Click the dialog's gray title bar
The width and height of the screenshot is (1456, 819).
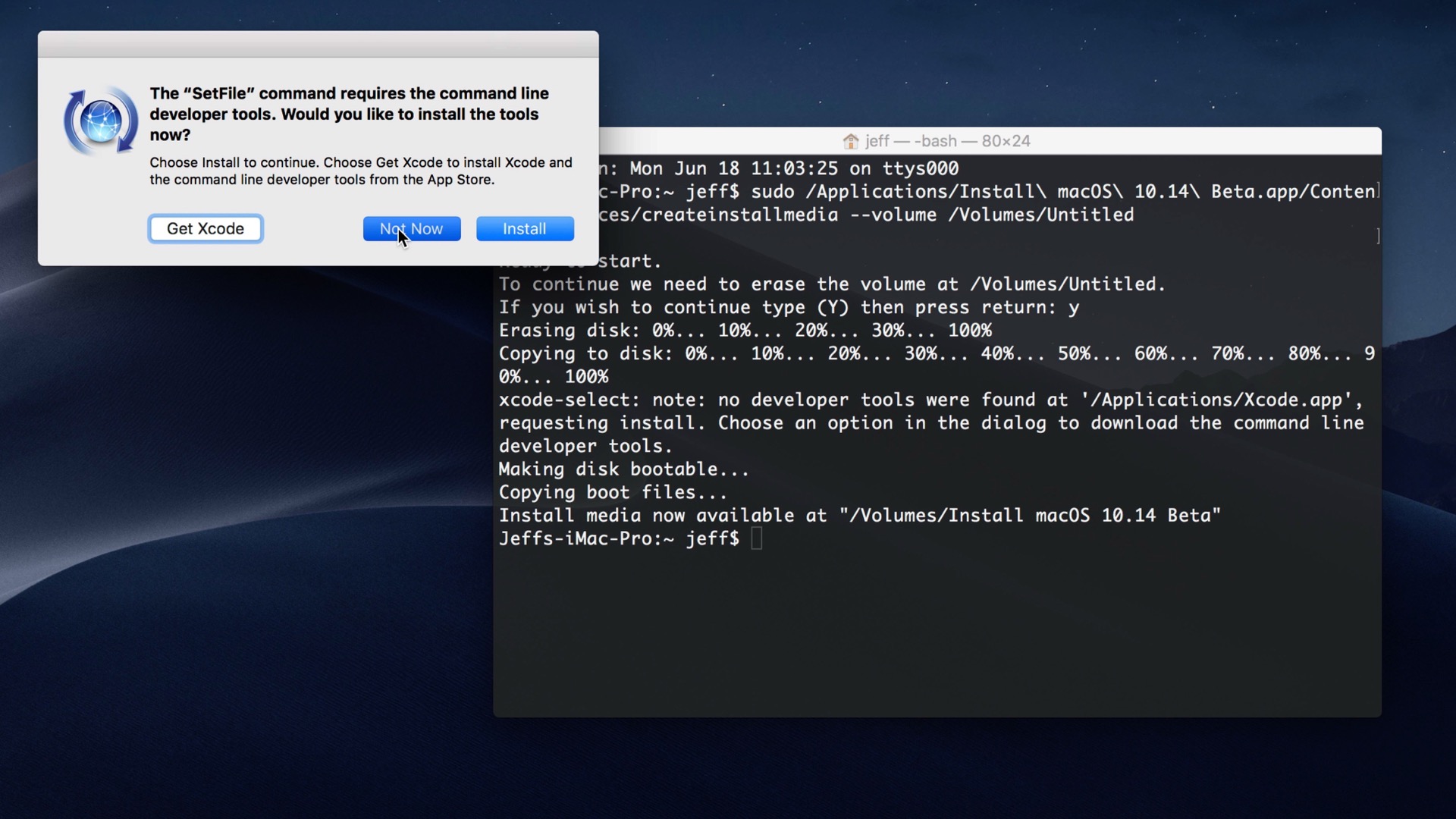click(x=318, y=44)
